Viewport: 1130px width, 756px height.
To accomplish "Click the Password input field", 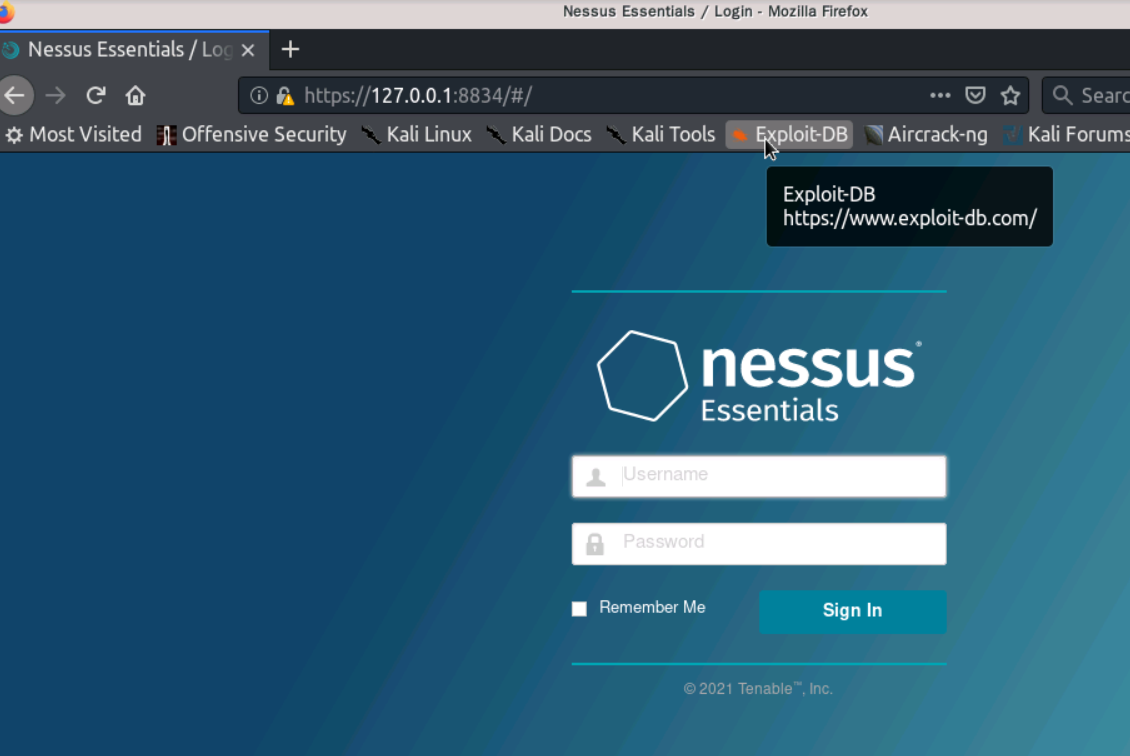I will click(x=759, y=543).
